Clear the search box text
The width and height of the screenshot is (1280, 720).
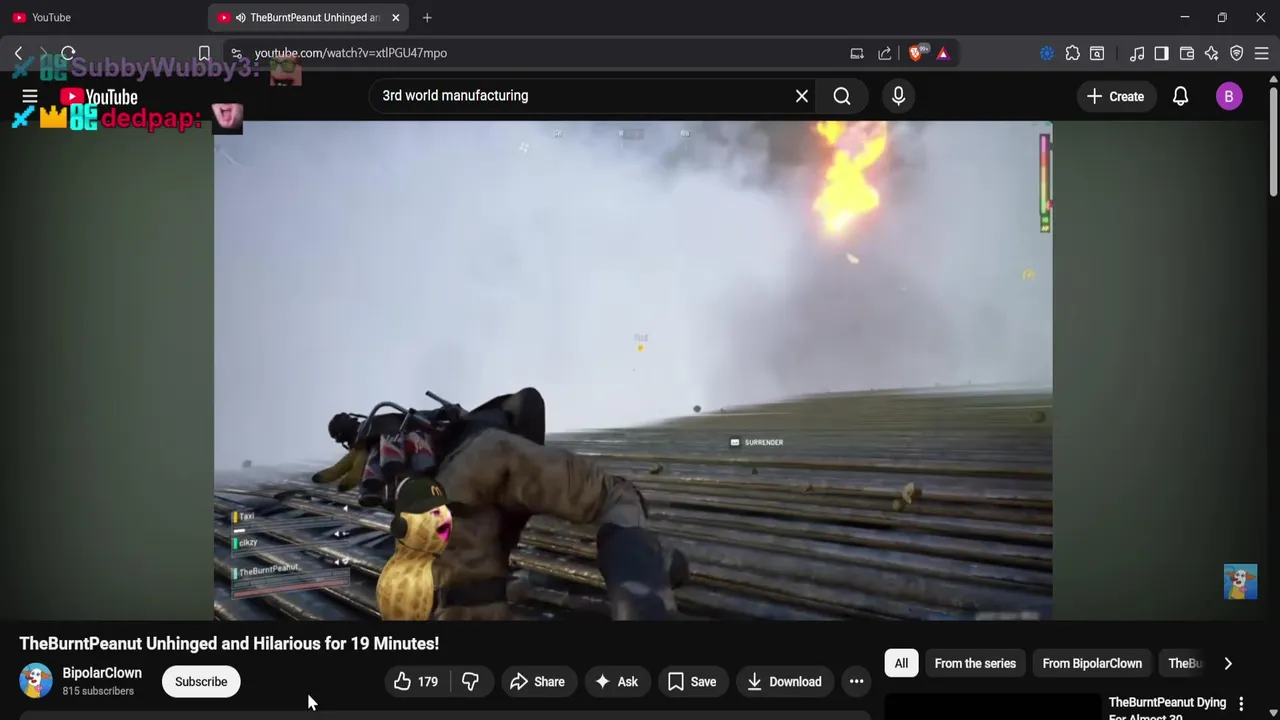click(801, 96)
